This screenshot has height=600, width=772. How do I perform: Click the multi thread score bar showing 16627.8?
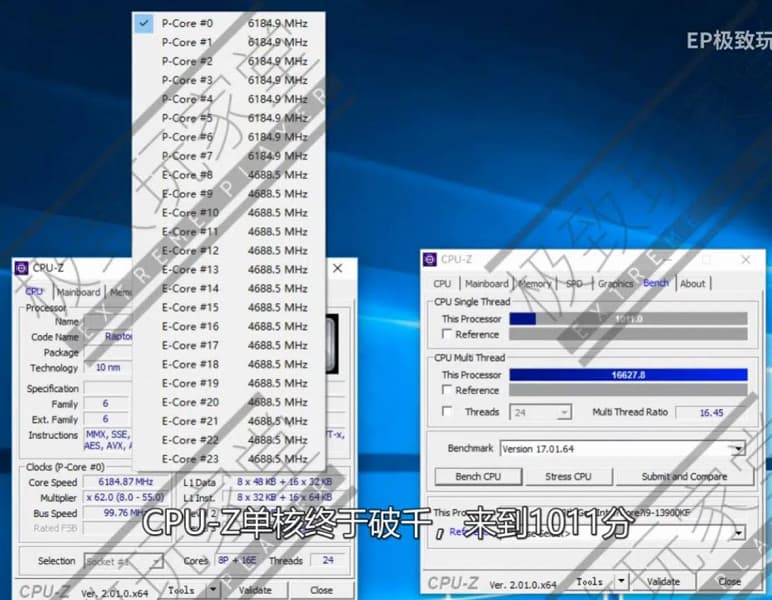[628, 375]
